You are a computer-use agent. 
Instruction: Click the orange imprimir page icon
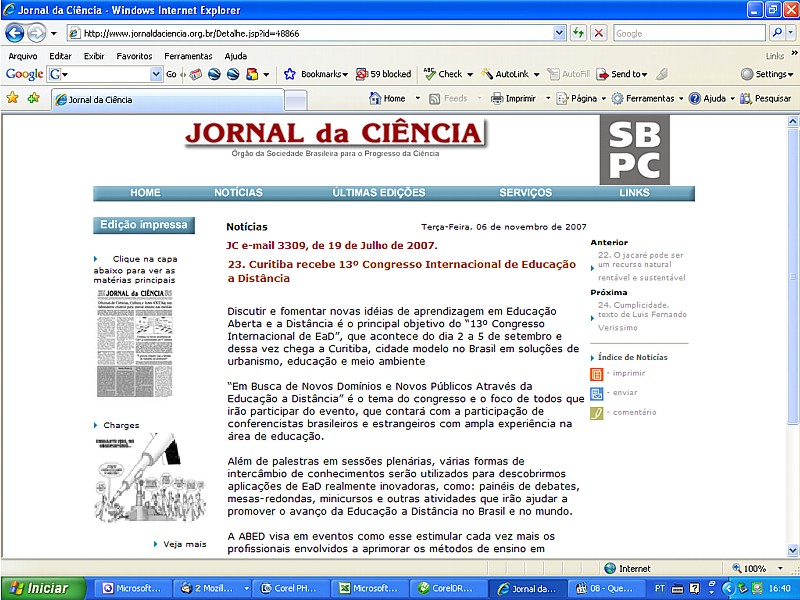[597, 373]
